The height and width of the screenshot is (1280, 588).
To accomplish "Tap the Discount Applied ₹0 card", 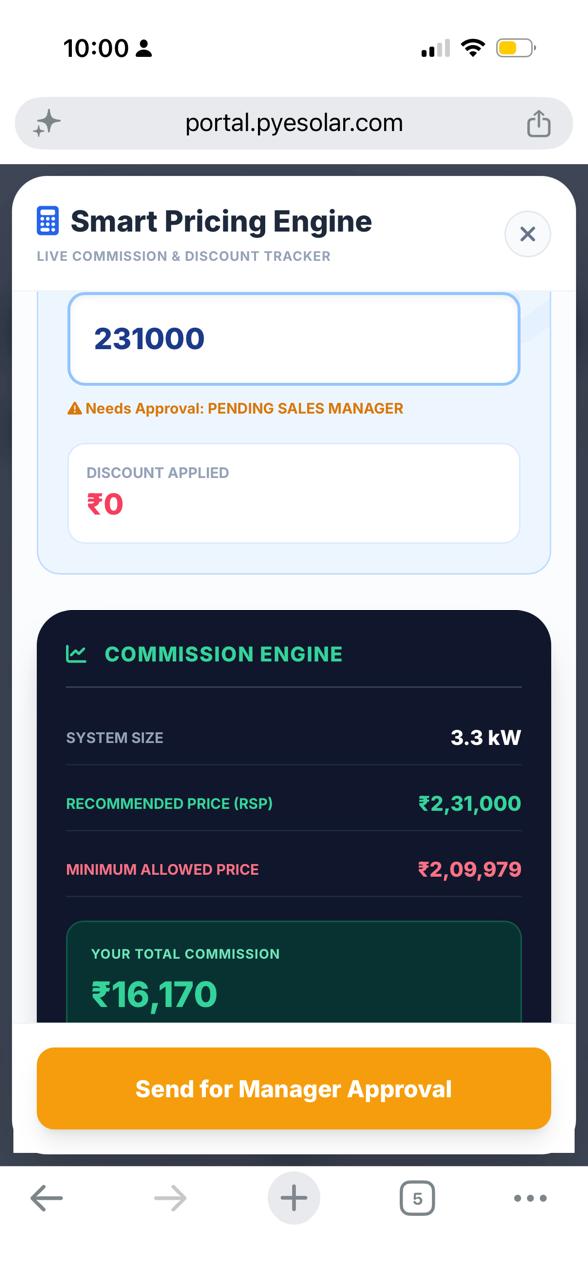I will (294, 493).
